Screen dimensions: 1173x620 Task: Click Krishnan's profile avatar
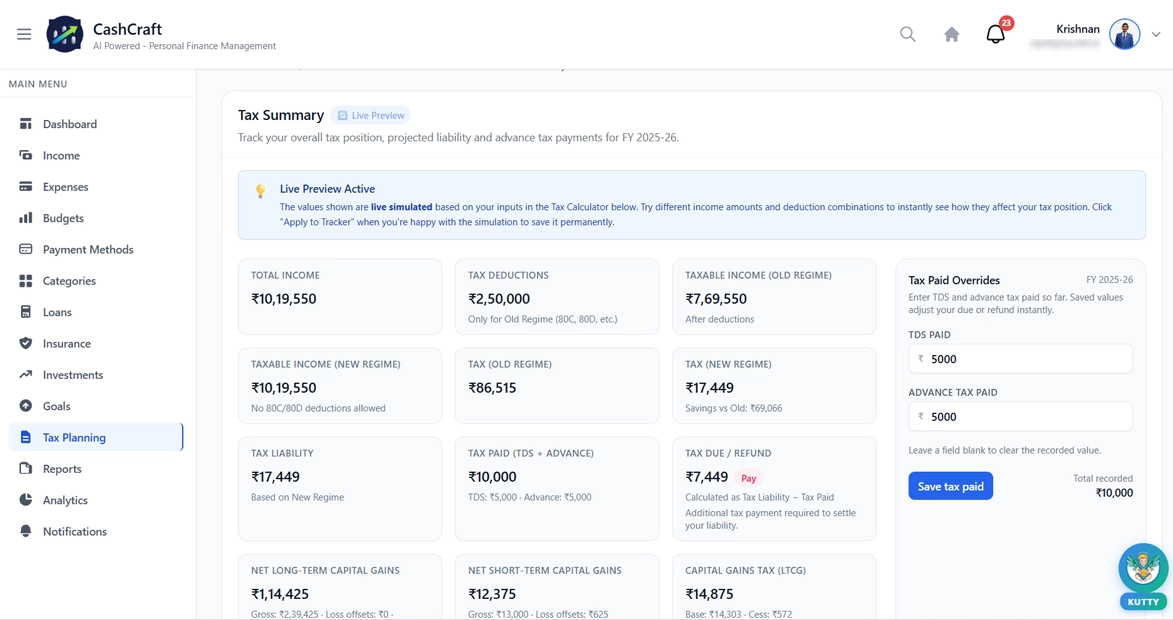coord(1124,34)
